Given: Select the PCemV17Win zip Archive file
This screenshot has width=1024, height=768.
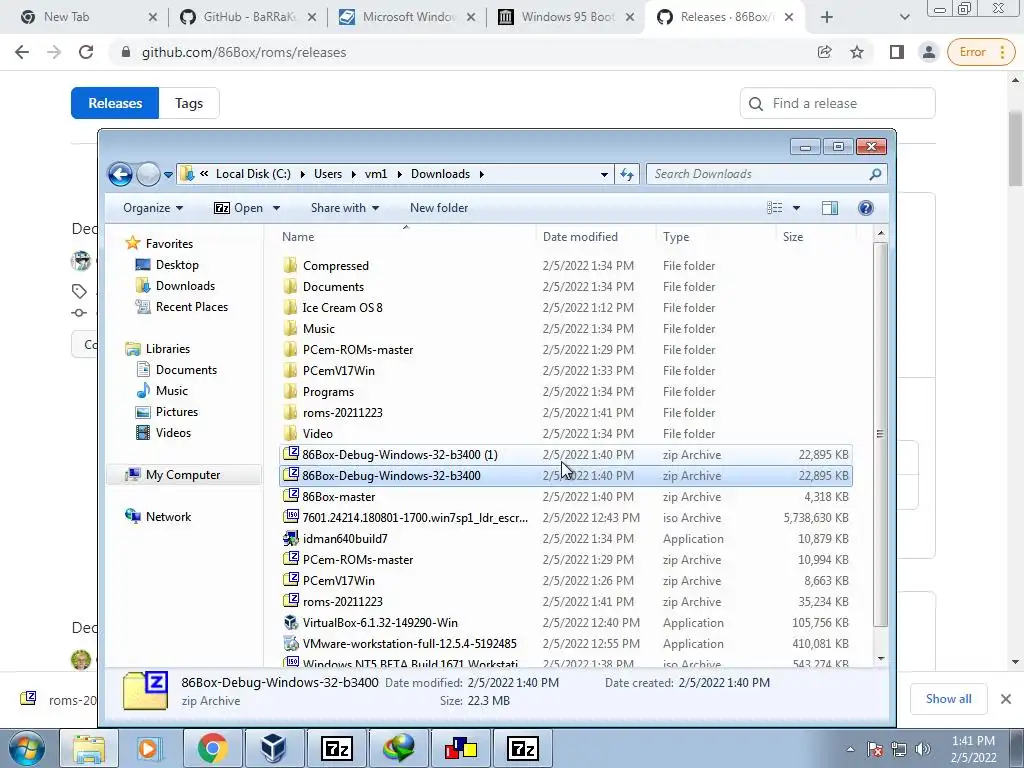Looking at the screenshot, I should [566, 581].
